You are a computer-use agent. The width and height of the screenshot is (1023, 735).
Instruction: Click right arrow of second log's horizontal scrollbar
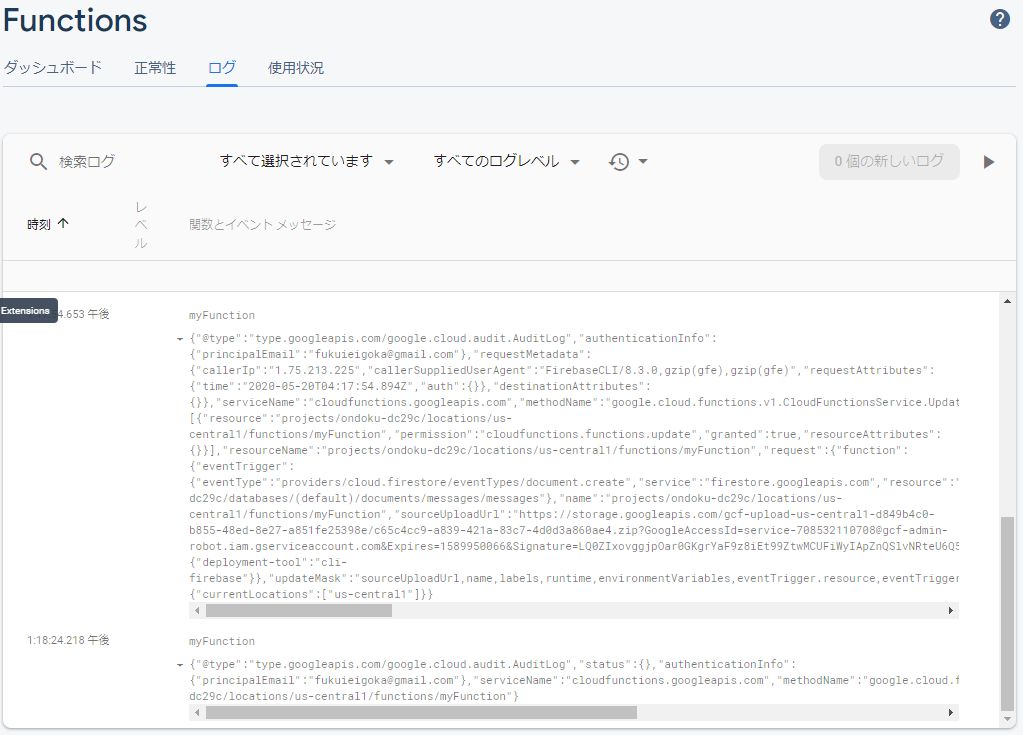pos(951,712)
